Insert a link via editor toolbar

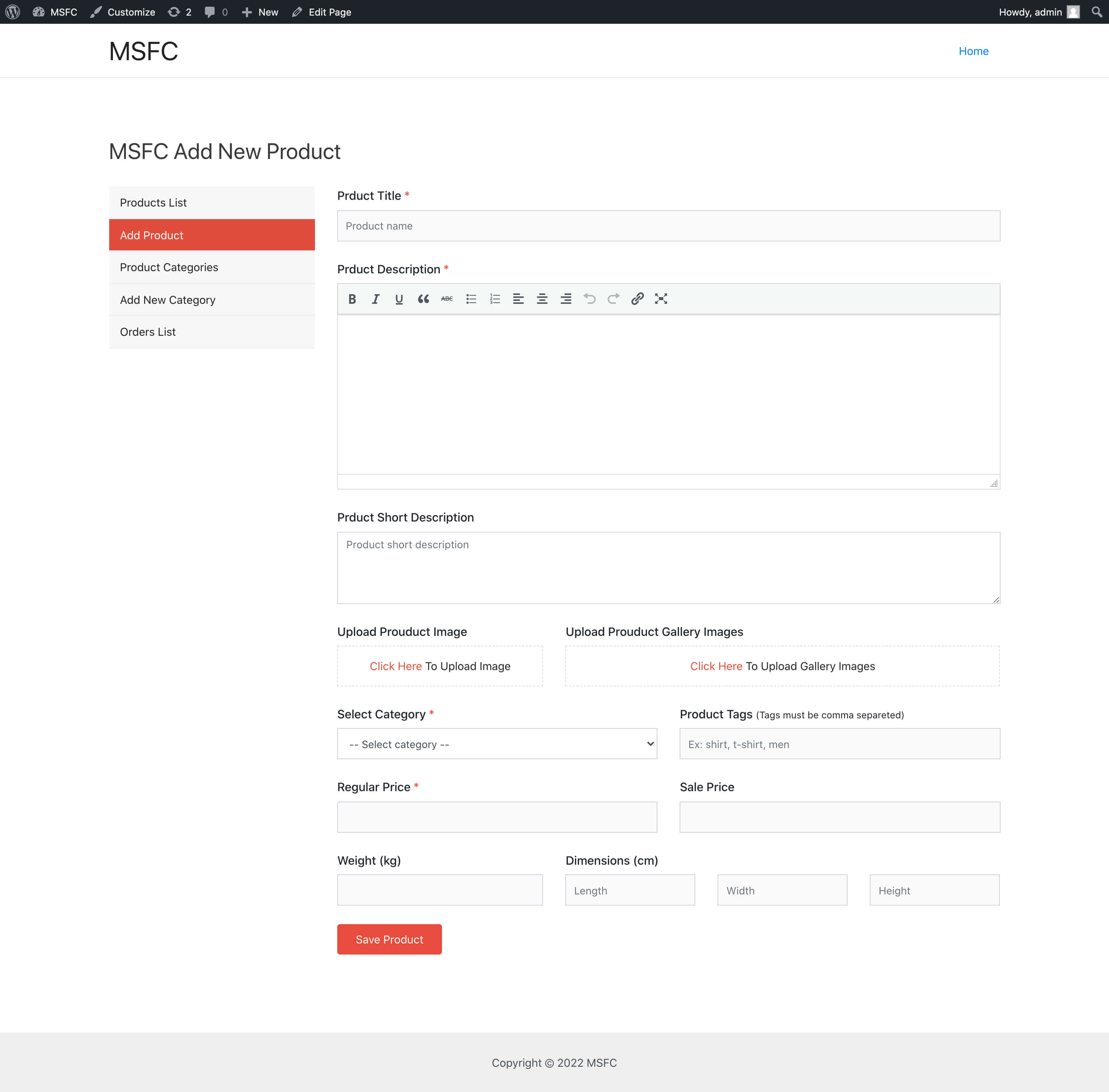637,299
